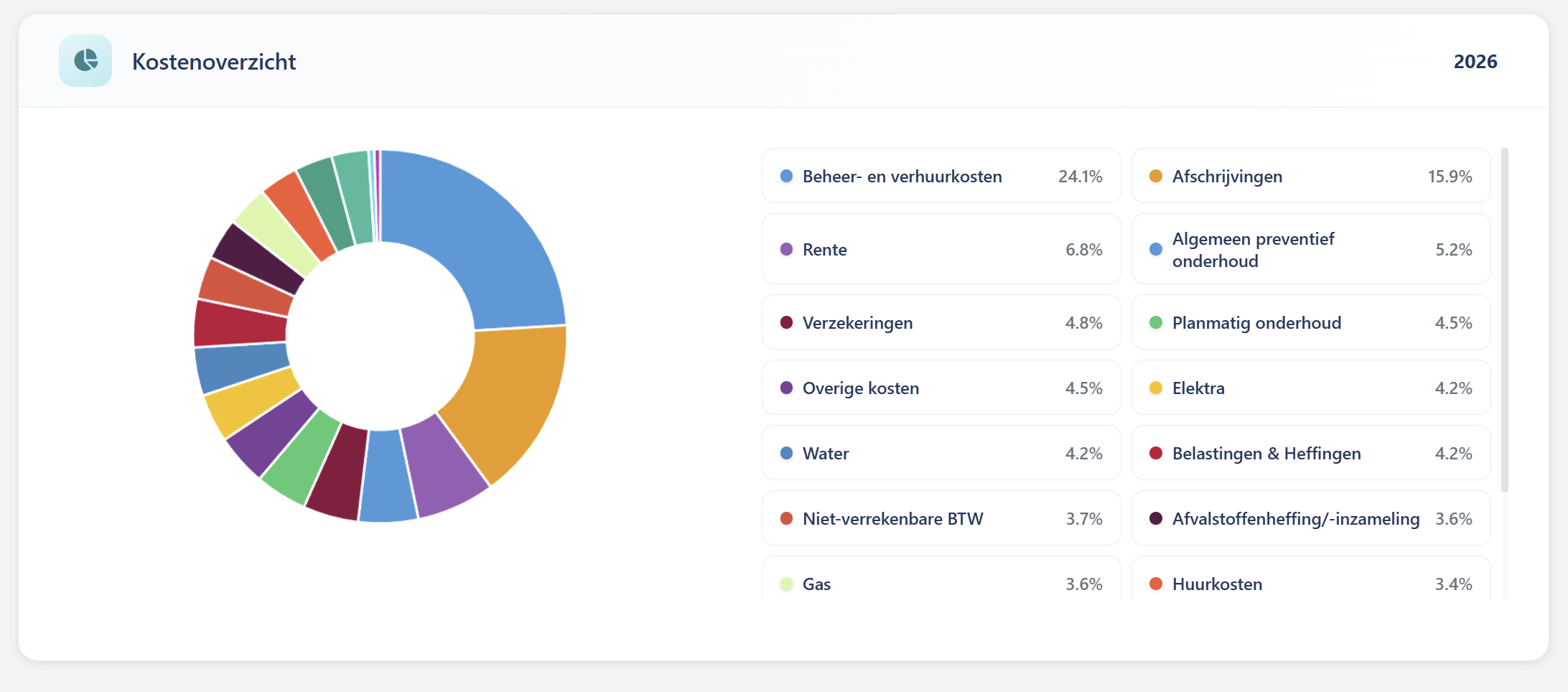This screenshot has height=692, width=1568.
Task: Toggle the Niet-verrekenbare BTW legend entry
Action: coord(941,518)
